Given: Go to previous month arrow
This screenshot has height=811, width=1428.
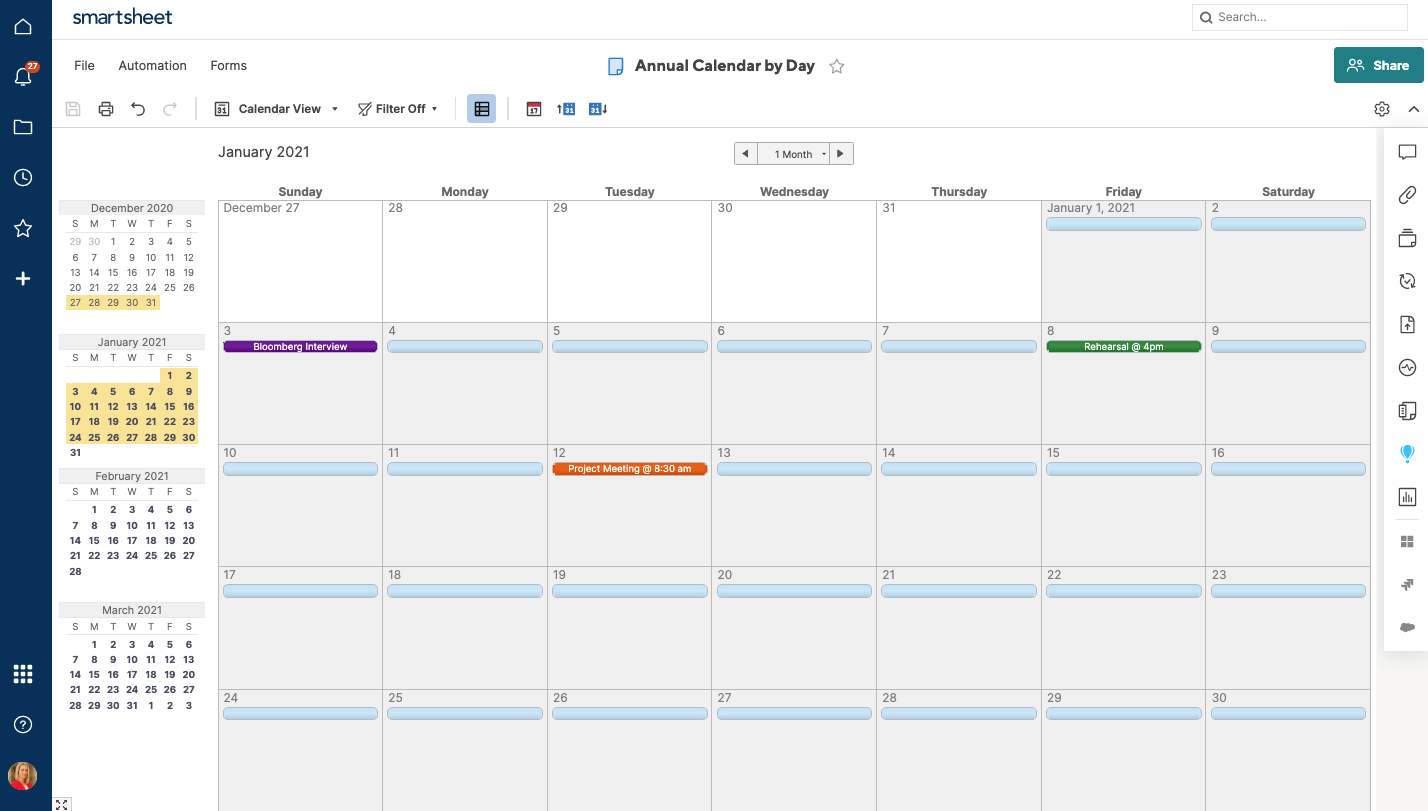Looking at the screenshot, I should (x=746, y=154).
